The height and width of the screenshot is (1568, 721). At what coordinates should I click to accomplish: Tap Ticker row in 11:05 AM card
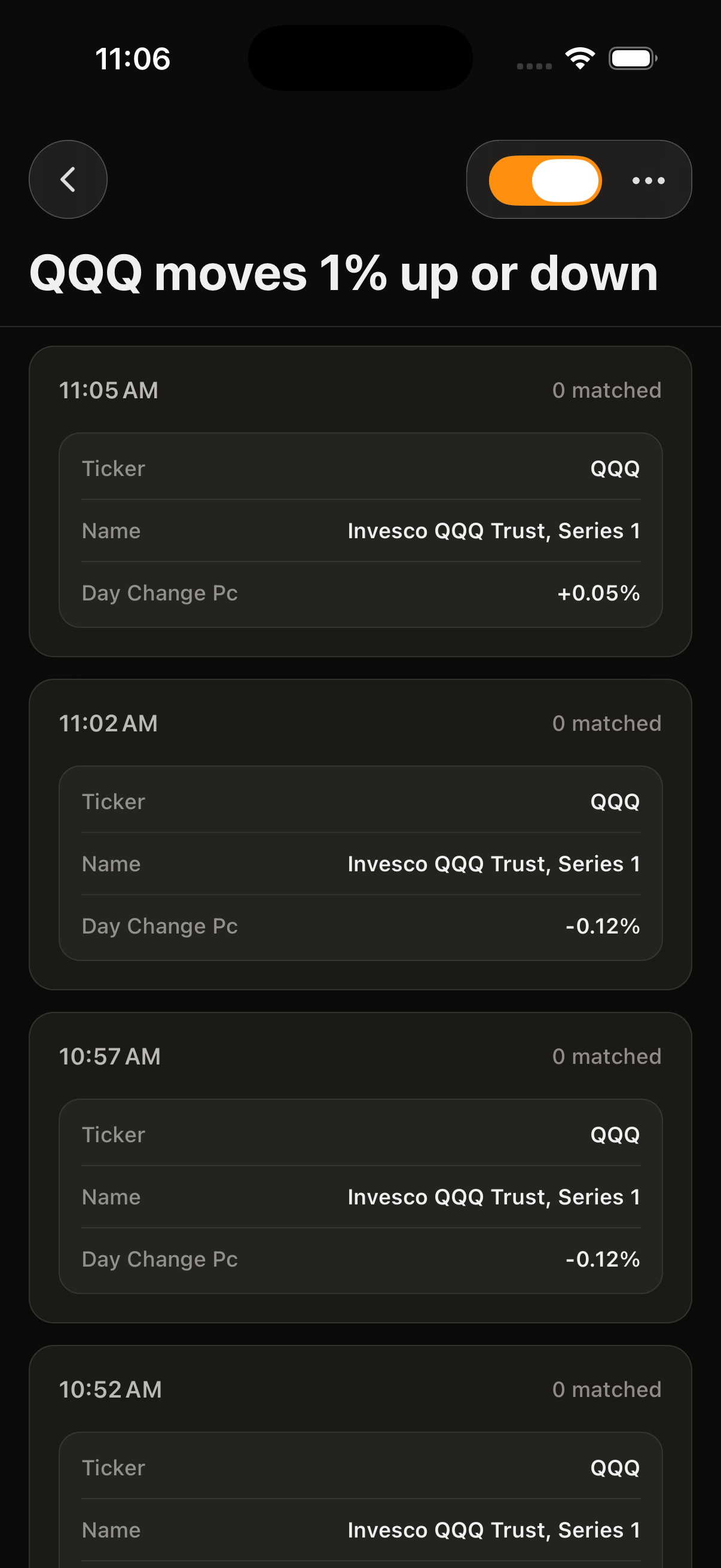360,469
